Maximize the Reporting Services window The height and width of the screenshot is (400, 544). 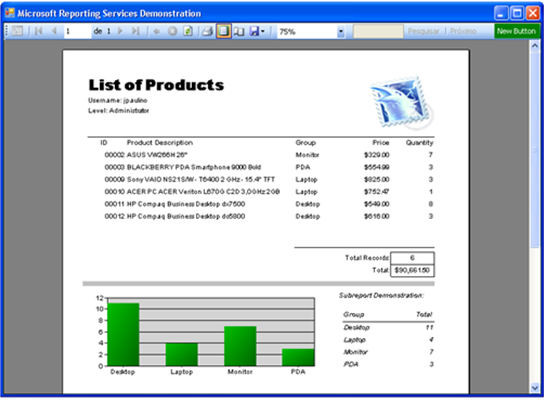[517, 13]
